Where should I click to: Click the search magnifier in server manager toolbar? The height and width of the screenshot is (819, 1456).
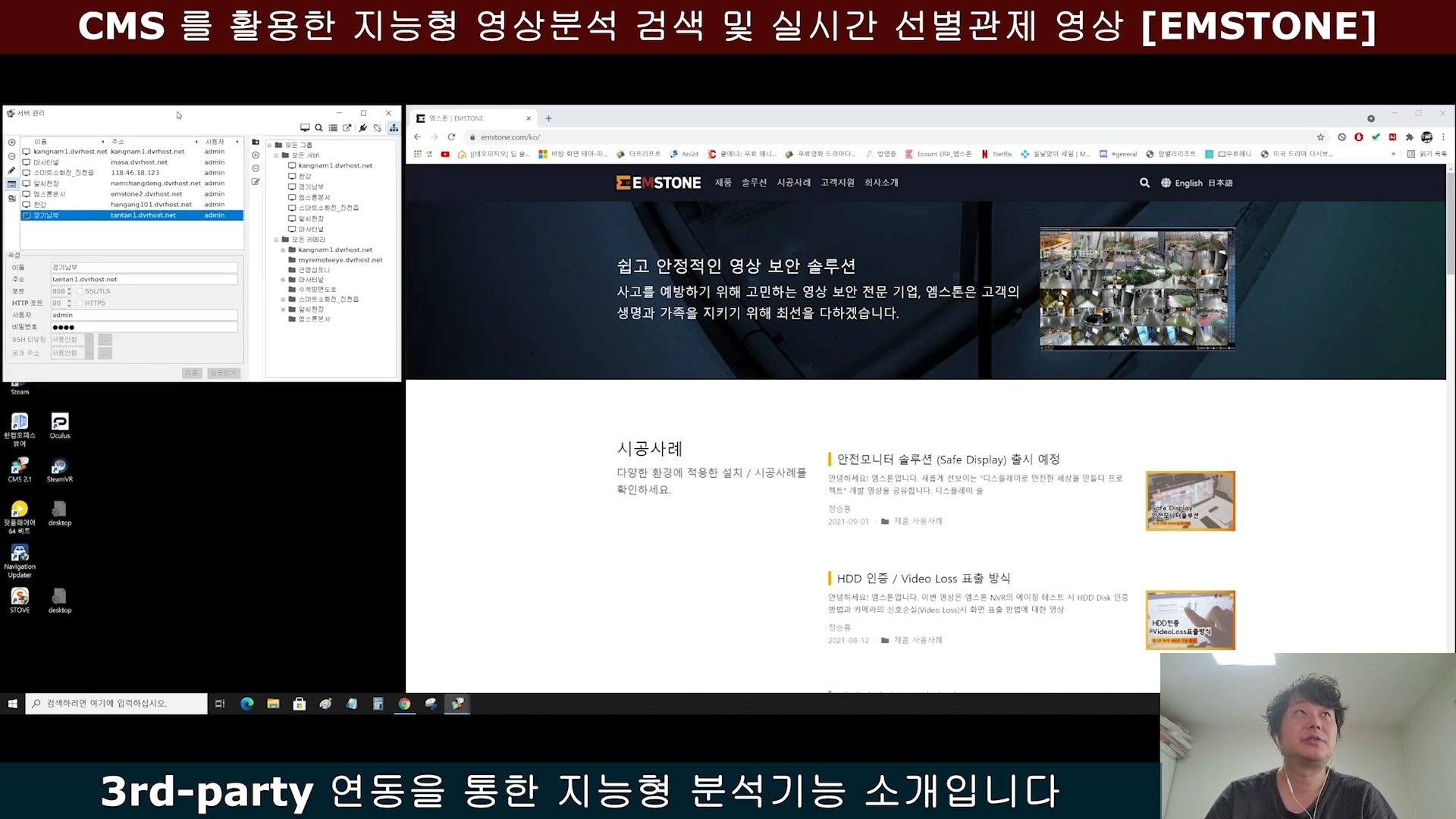(319, 128)
